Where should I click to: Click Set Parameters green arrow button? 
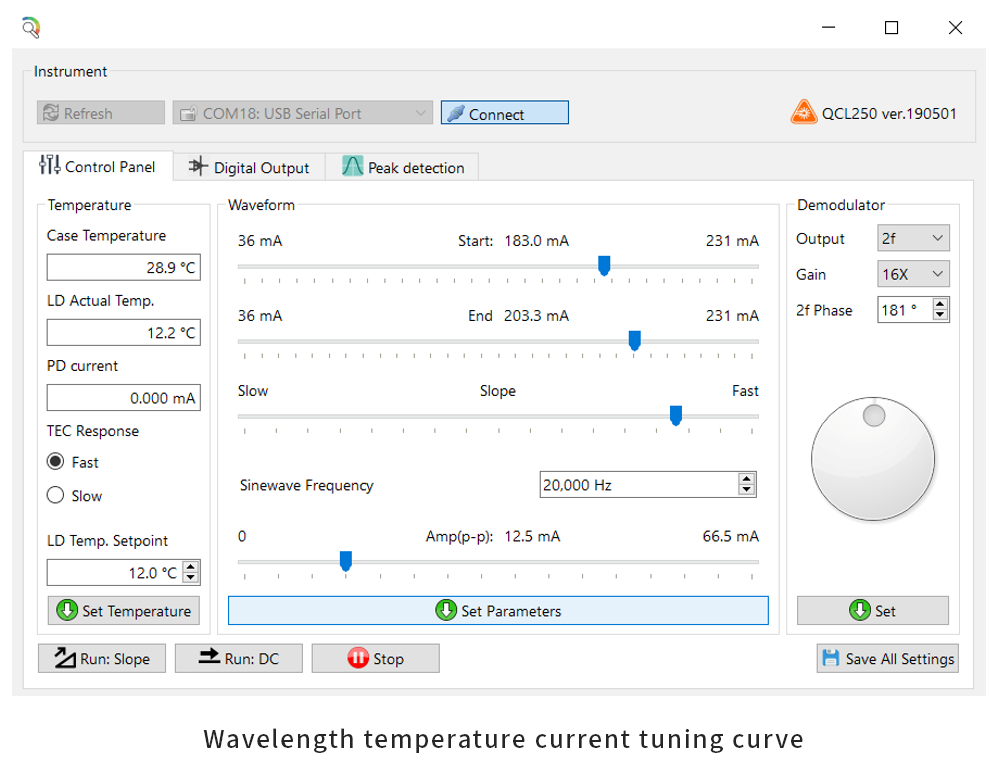tap(498, 611)
